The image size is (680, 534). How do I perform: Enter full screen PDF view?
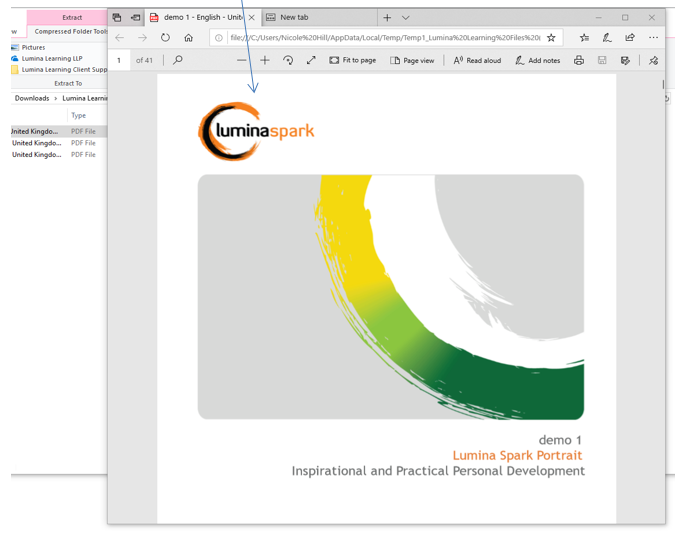tap(311, 60)
